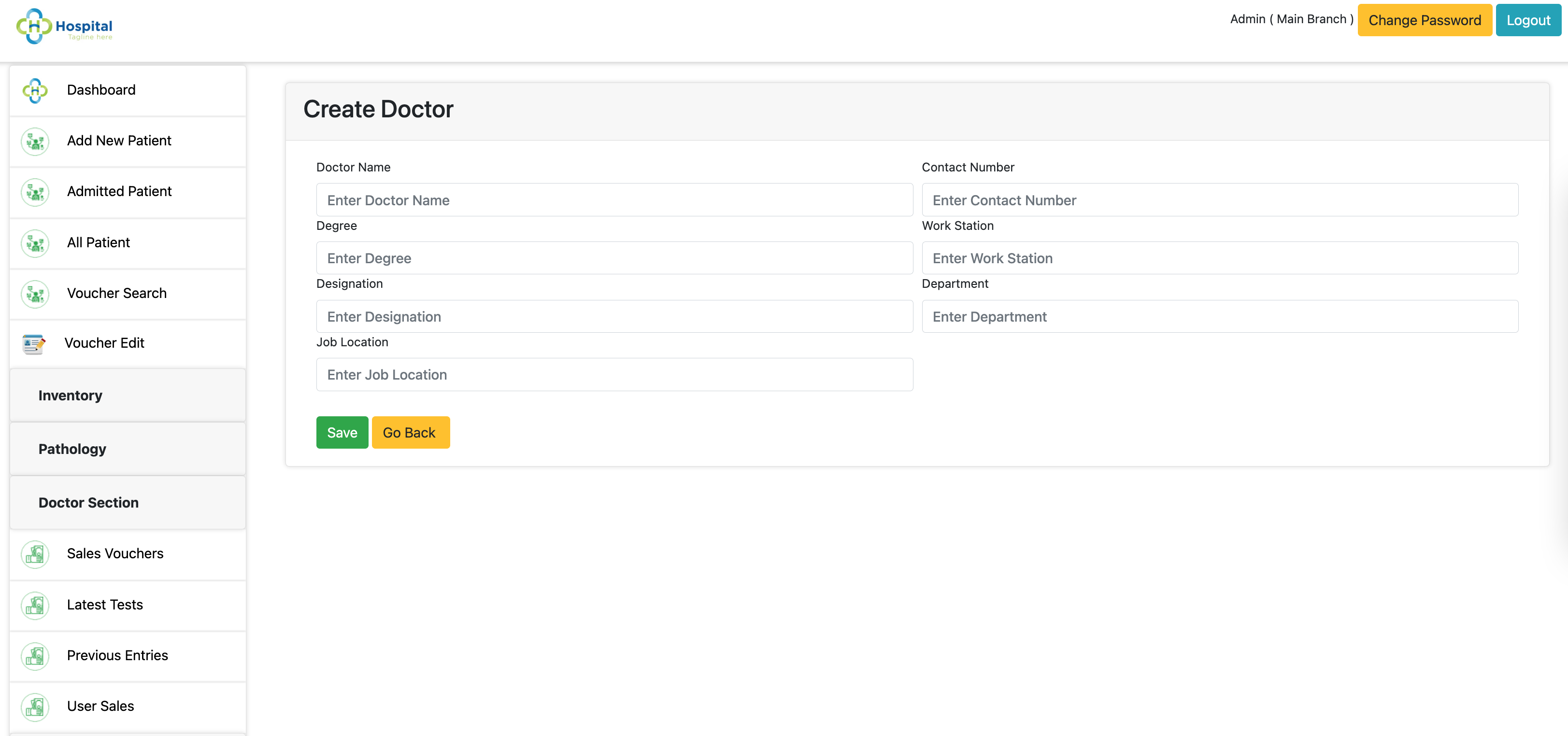The image size is (1568, 736).
Task: Save the new doctor record
Action: pos(342,433)
